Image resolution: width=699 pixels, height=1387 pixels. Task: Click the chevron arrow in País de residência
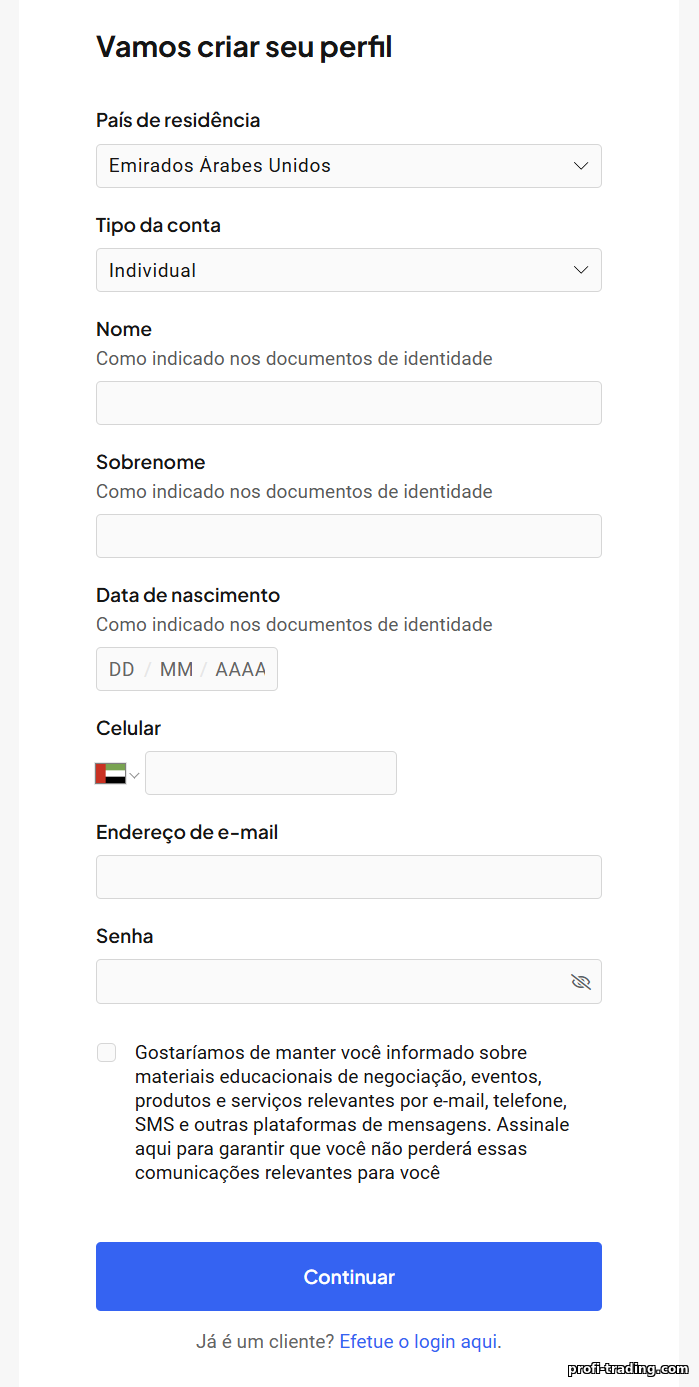[x=581, y=166]
